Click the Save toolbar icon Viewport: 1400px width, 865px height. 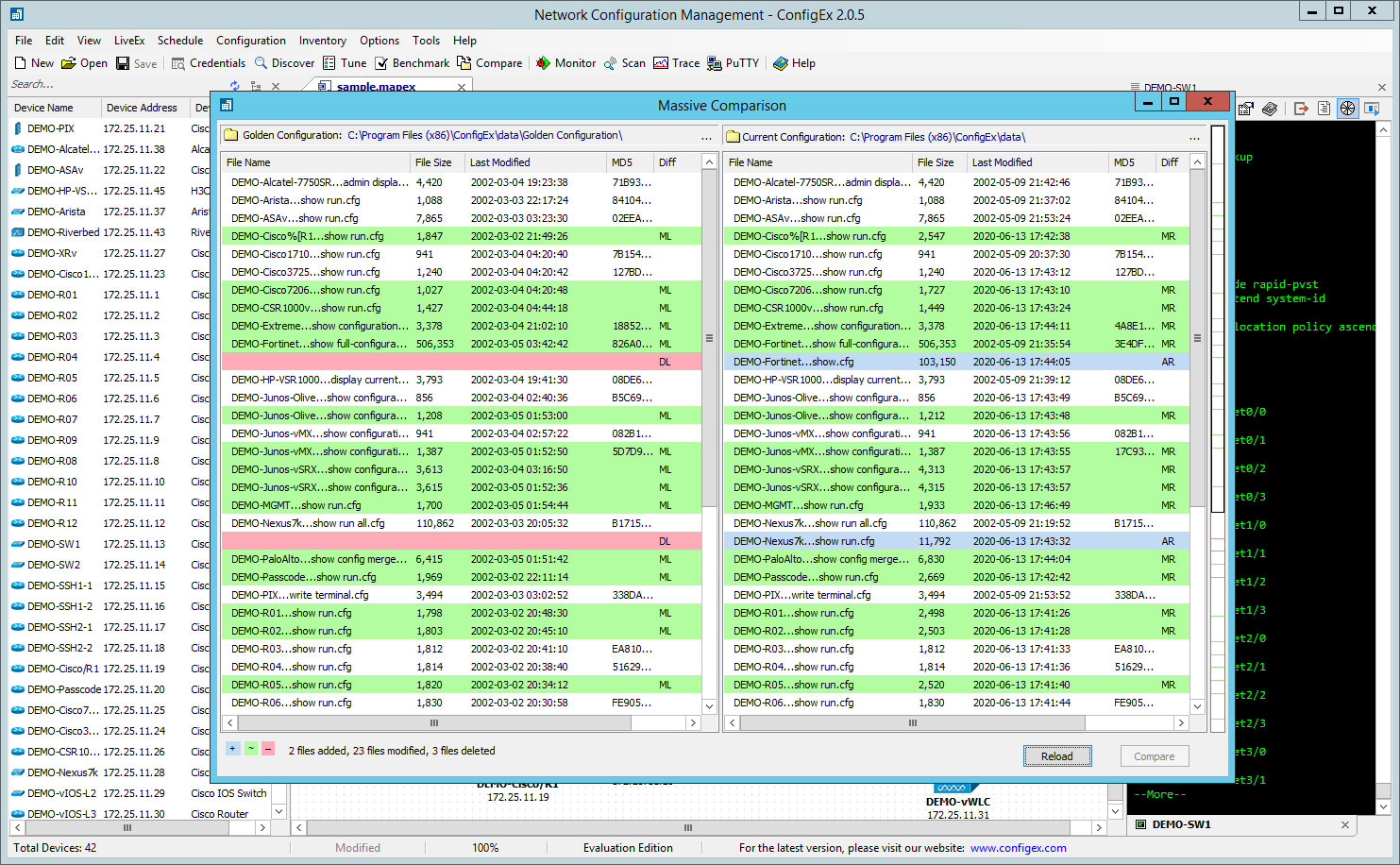pos(123,63)
